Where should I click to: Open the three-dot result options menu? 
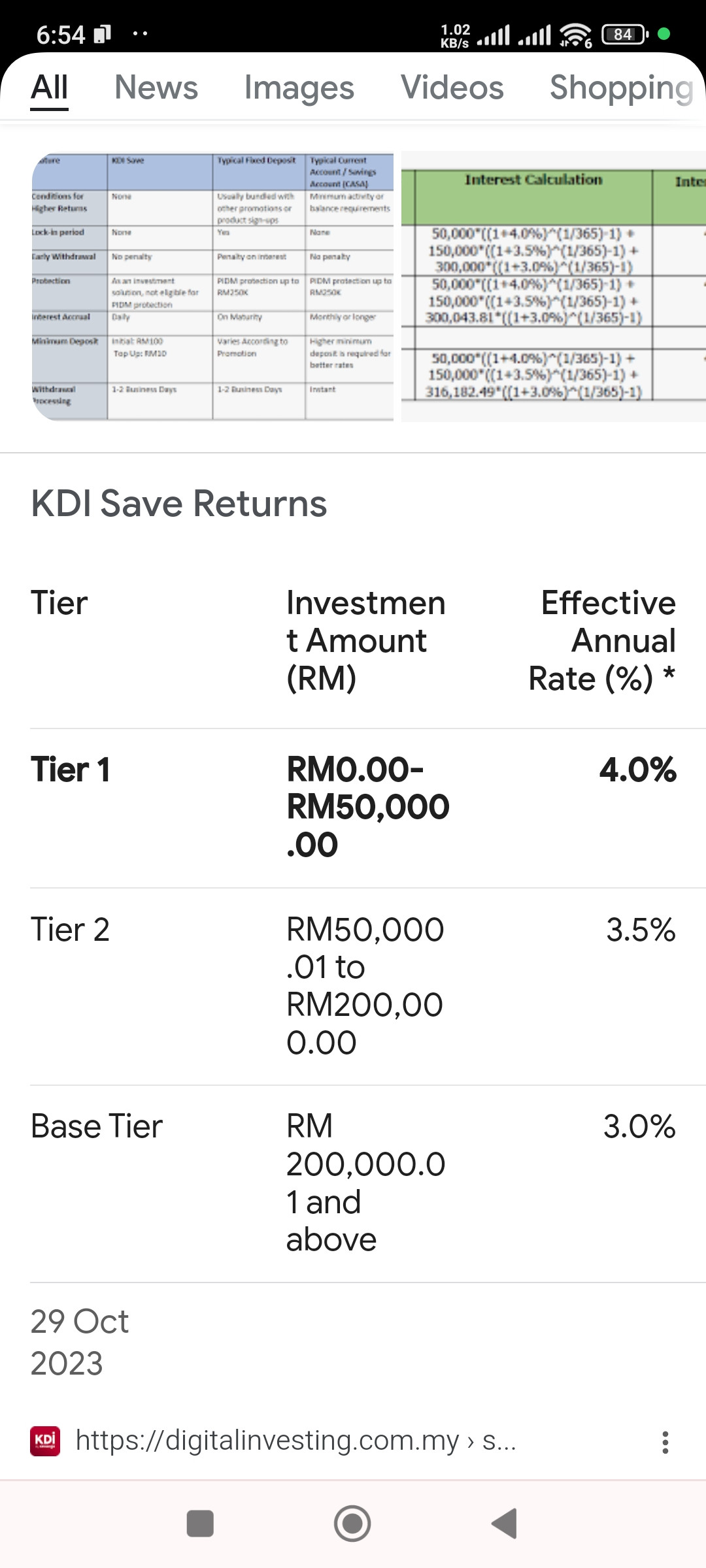[x=665, y=1442]
